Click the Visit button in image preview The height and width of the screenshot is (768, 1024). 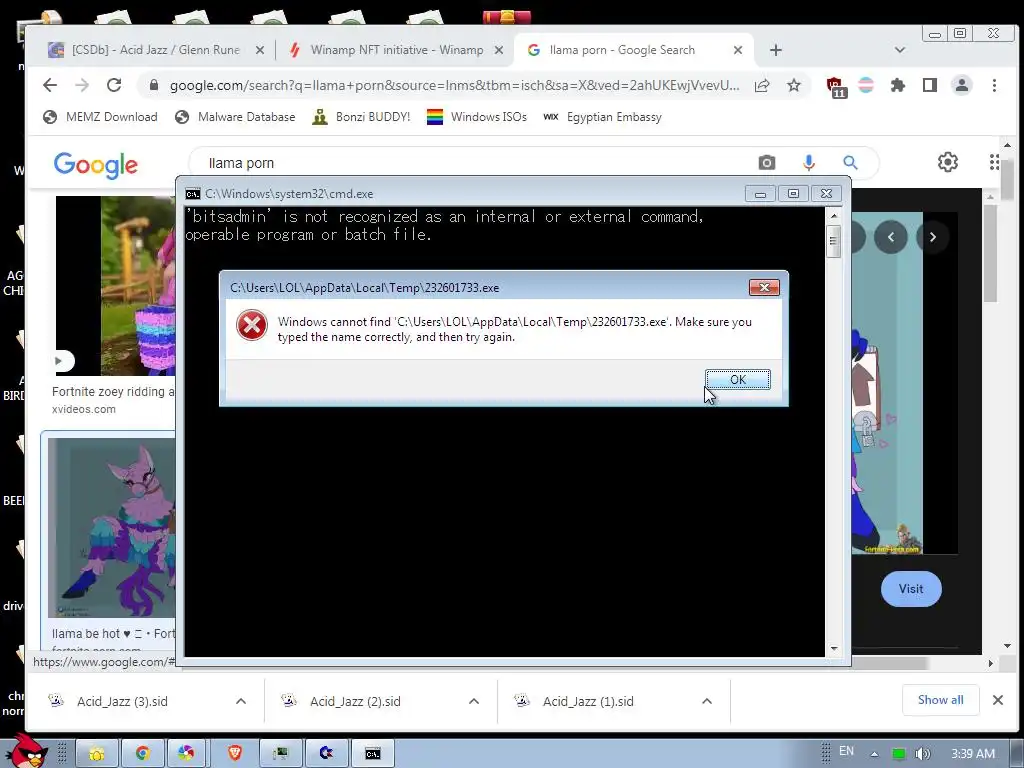click(911, 589)
